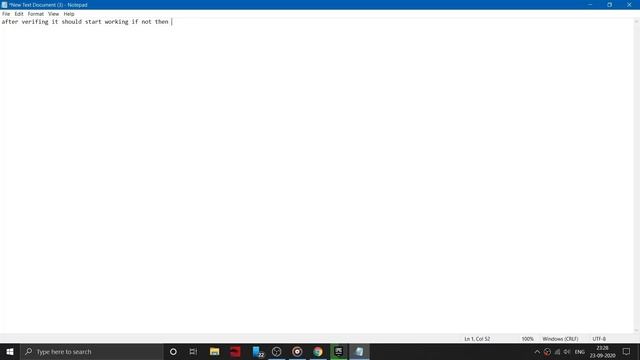Restore down the Notepad window
Screen dimensions: 640x360
[609, 4]
